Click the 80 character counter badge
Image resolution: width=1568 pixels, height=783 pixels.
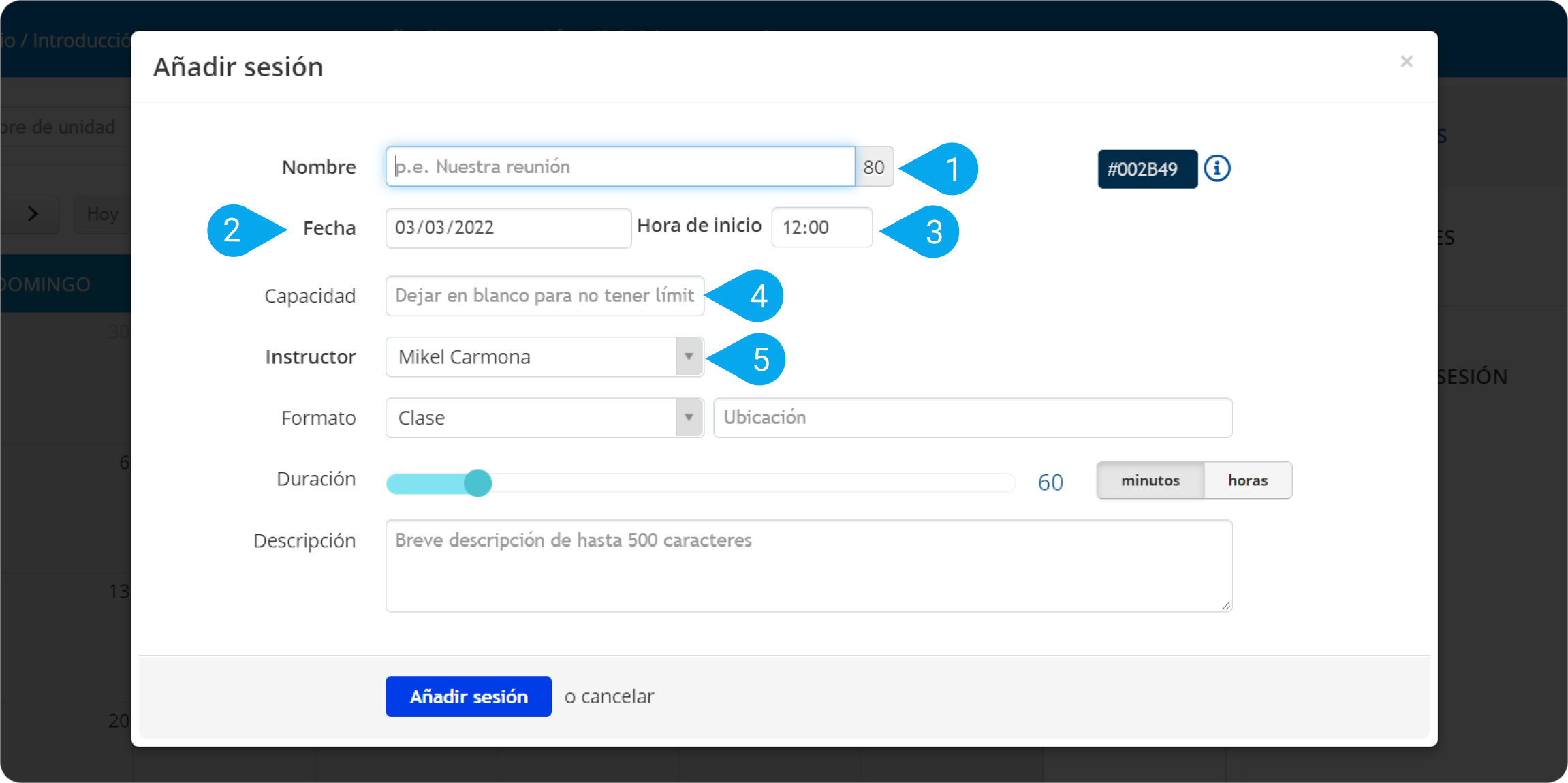click(x=874, y=166)
